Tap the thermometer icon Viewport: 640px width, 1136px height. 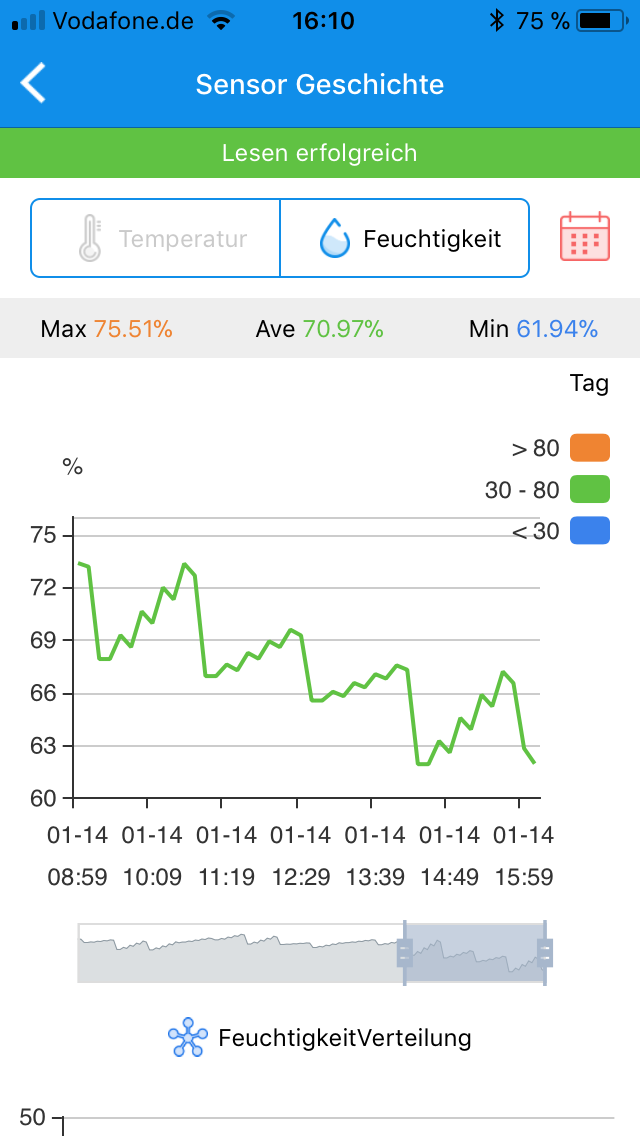point(91,239)
